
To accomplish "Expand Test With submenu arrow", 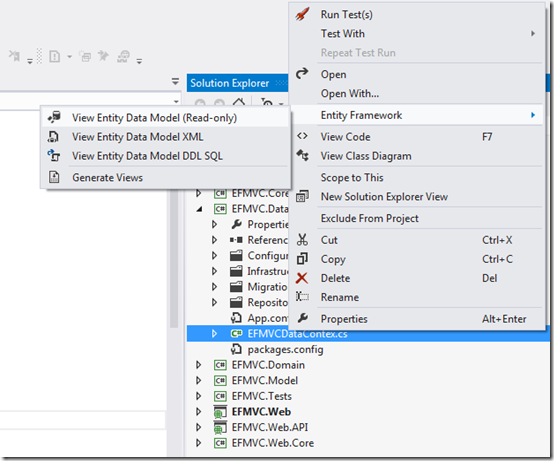I will tap(533, 34).
